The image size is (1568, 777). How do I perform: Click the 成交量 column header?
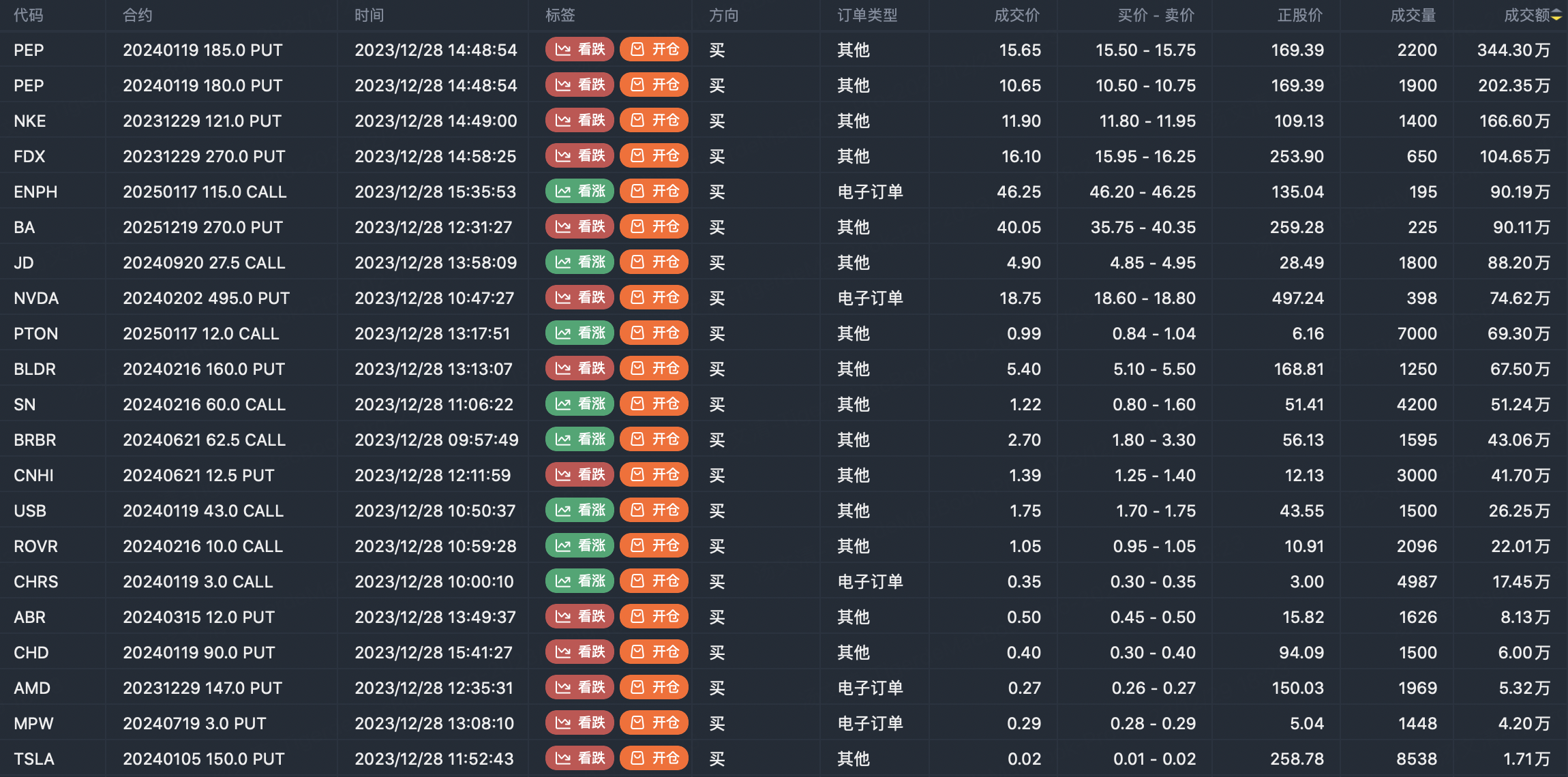coord(1413,15)
